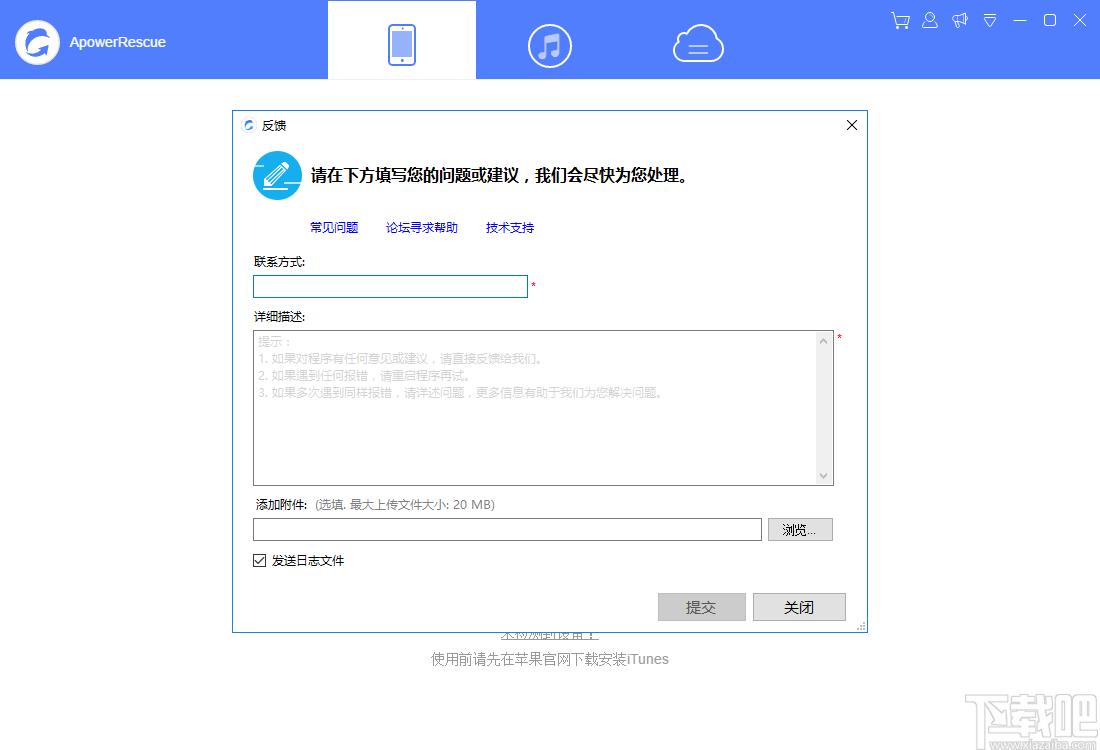Click the attachment file path field

tap(507, 530)
